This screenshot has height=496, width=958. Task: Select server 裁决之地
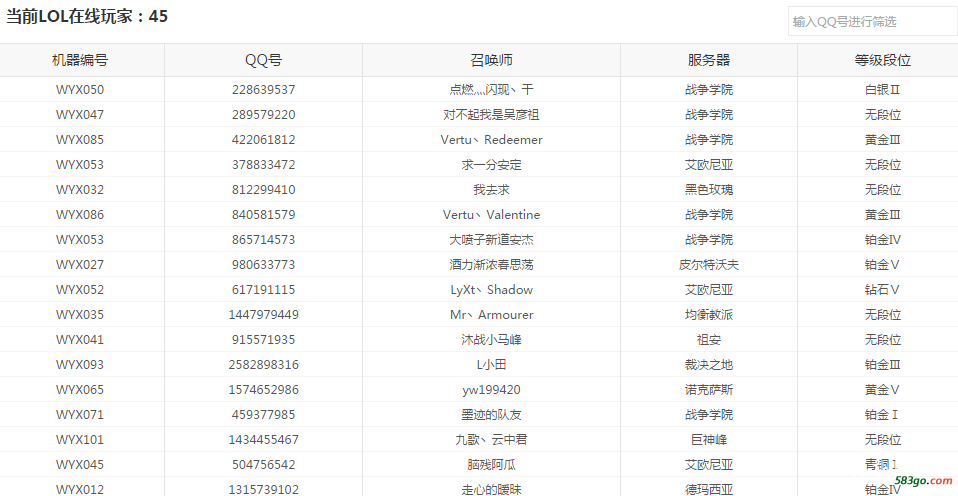coord(709,365)
